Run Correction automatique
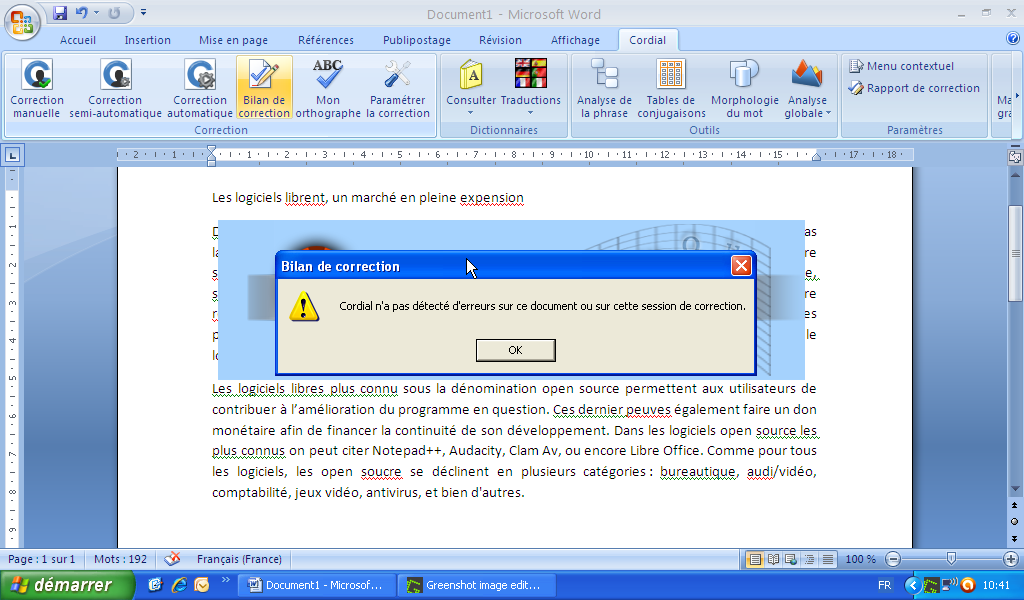Viewport: 1024px width, 600px height. tap(200, 88)
